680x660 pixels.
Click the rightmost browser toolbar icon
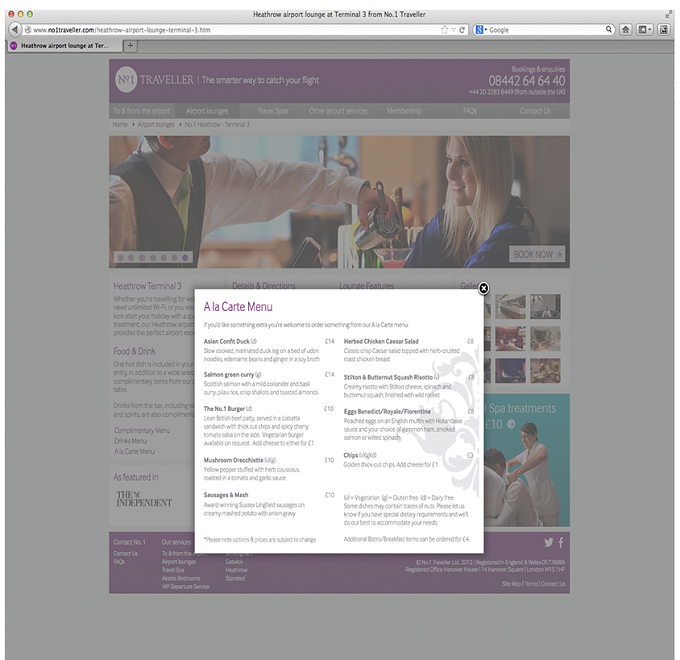coord(664,29)
